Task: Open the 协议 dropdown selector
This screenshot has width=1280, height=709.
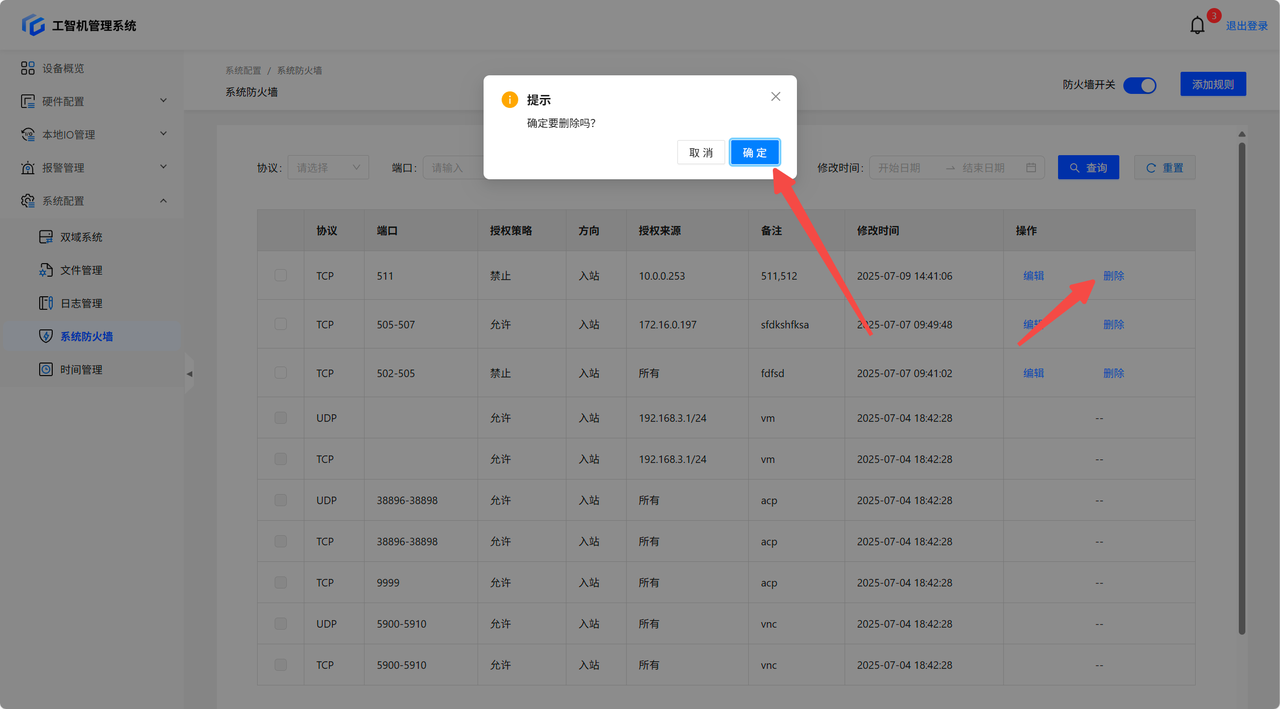Action: coord(328,168)
